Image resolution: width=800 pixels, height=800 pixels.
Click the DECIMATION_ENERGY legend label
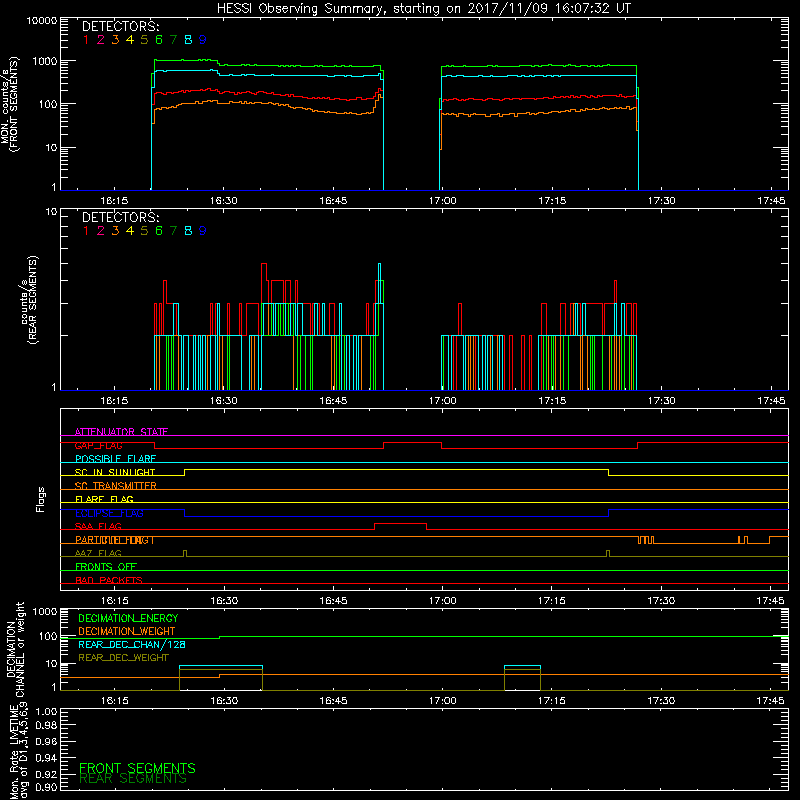[x=128, y=618]
